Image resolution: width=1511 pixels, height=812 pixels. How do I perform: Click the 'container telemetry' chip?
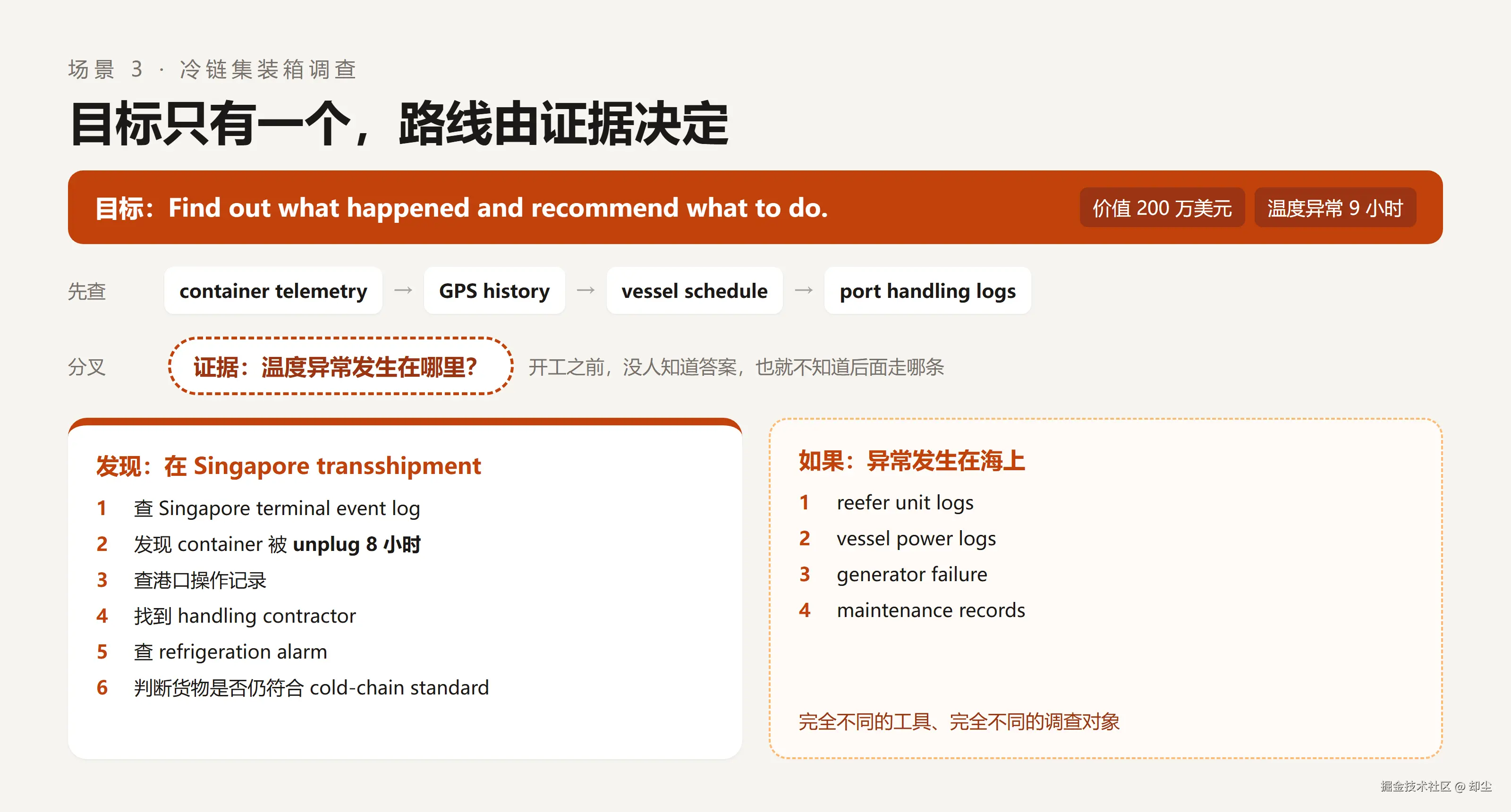tap(273, 291)
